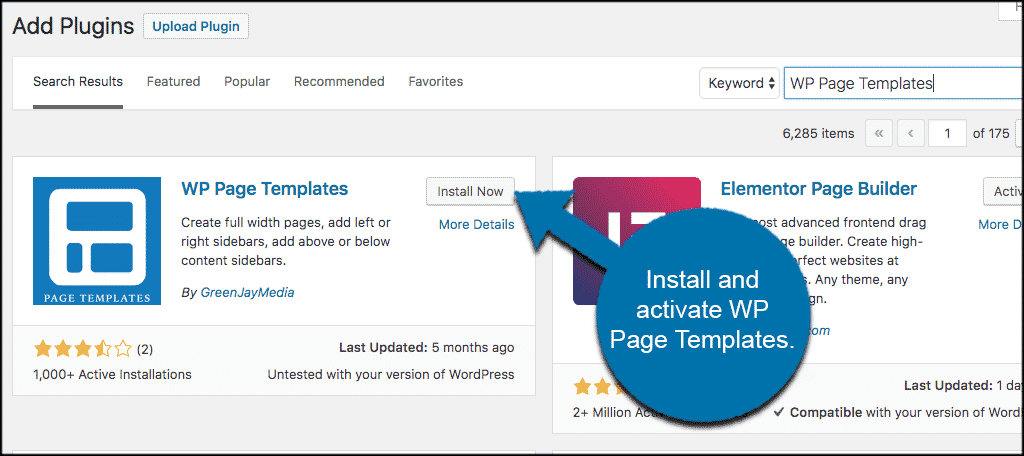The image size is (1024, 456).
Task: Open the WP Page Templates title link
Action: click(264, 189)
